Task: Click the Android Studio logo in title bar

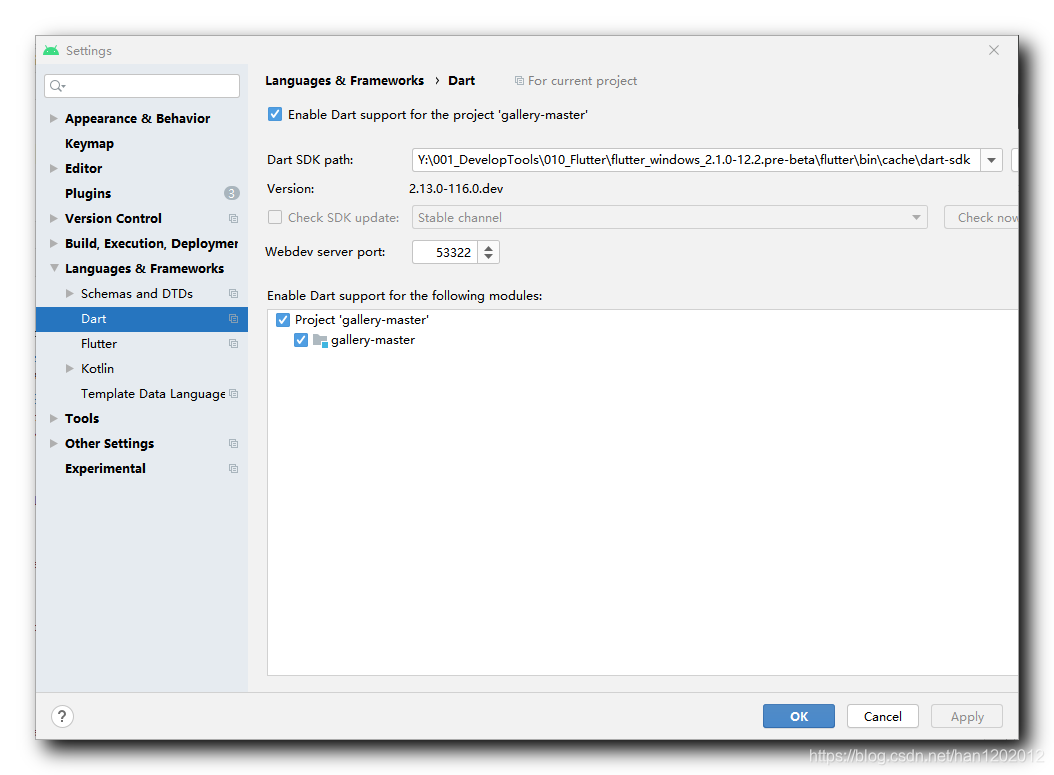Action: click(51, 50)
